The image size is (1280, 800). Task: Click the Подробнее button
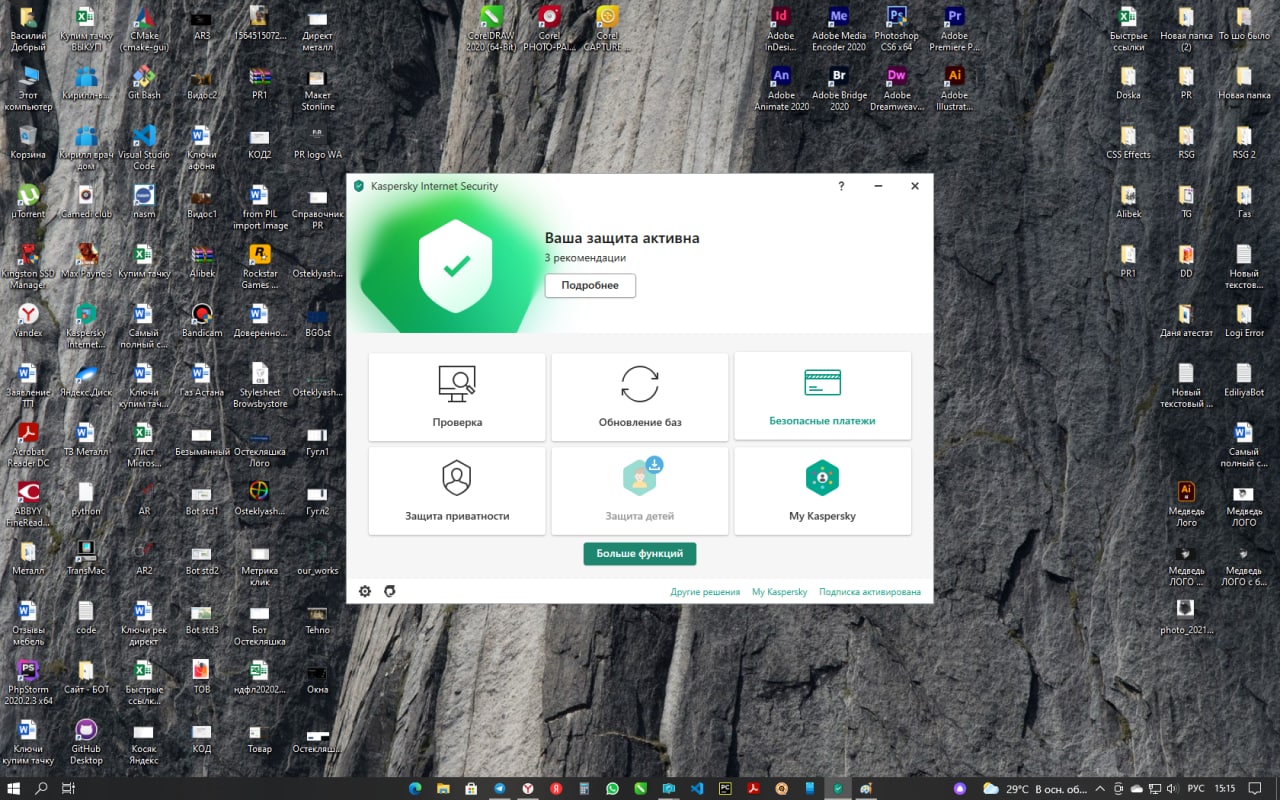coord(590,285)
